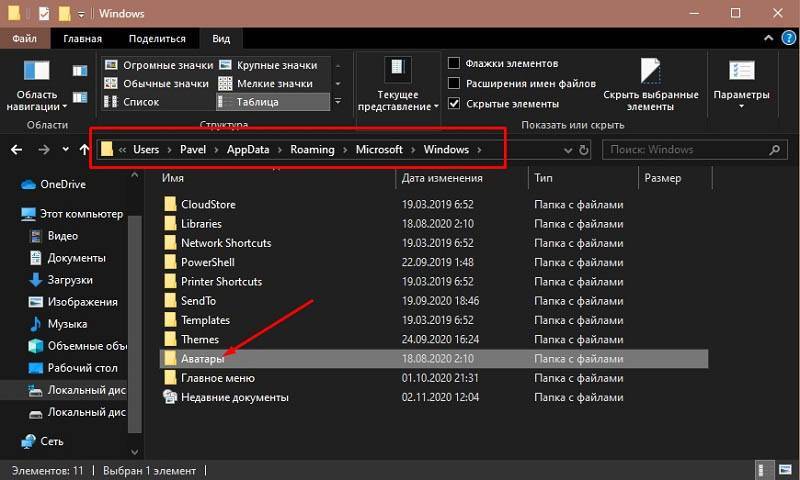Open Текущее представление options

[398, 85]
